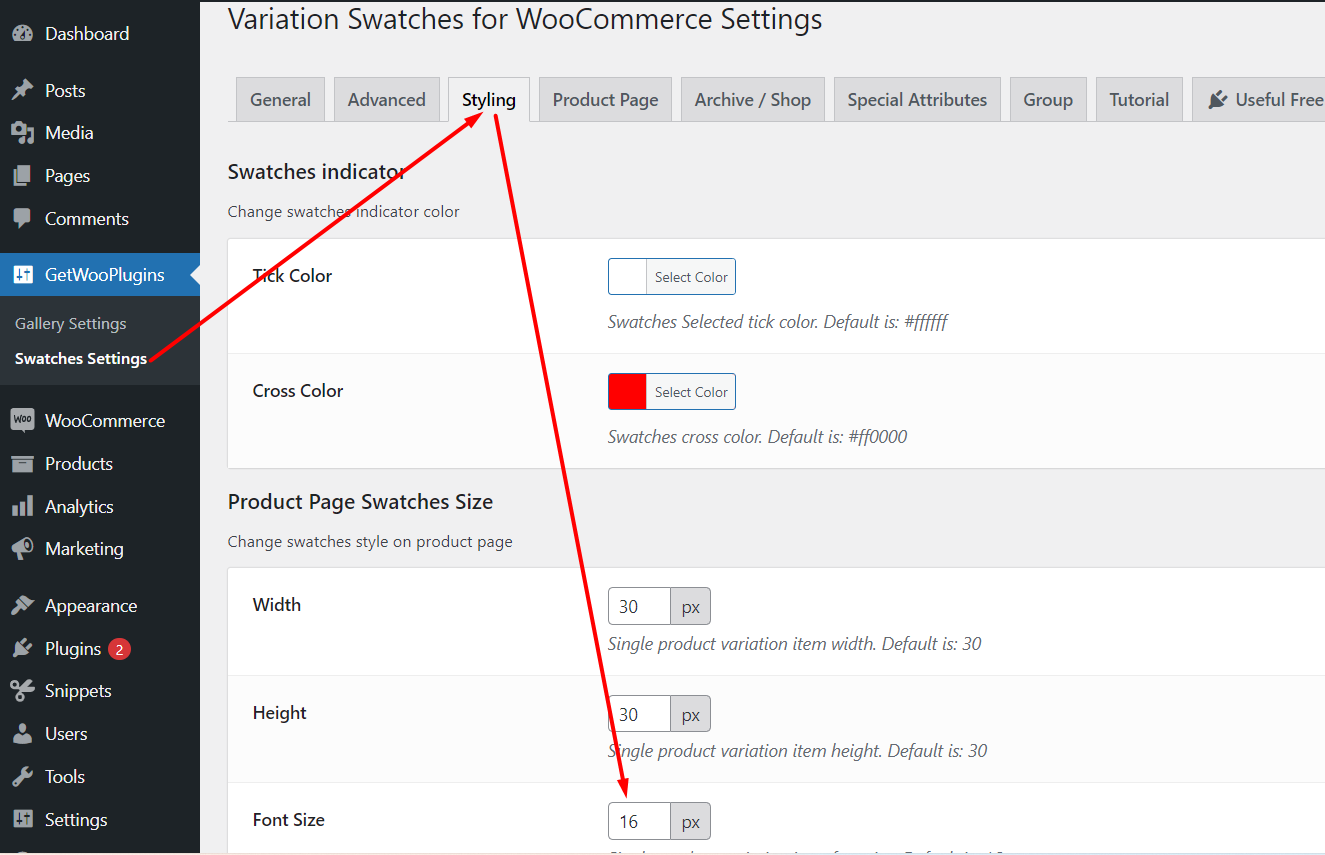Click the Tools wrench icon

[x=22, y=776]
